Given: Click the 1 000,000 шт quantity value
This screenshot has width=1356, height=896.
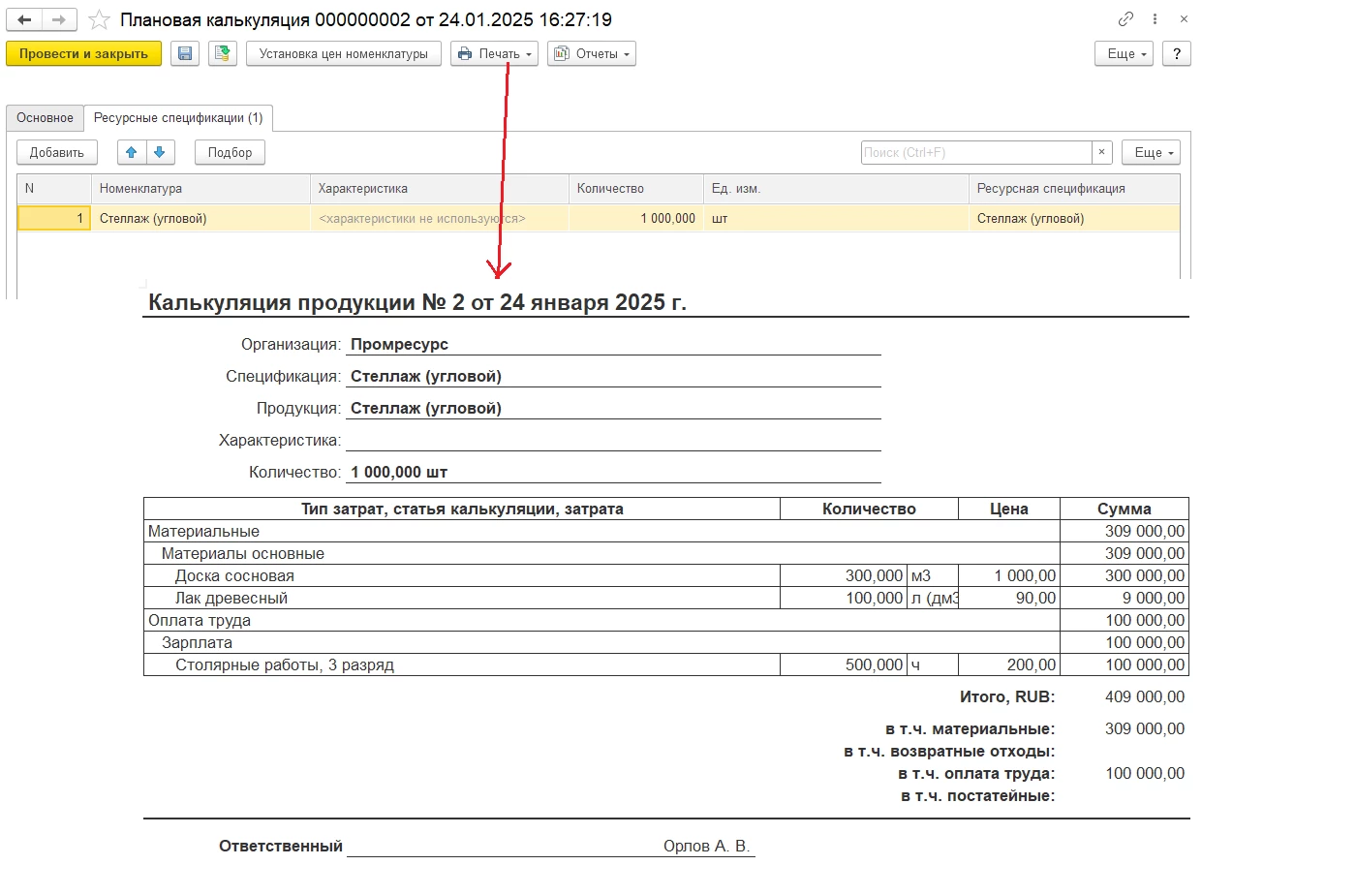Looking at the screenshot, I should [x=399, y=472].
